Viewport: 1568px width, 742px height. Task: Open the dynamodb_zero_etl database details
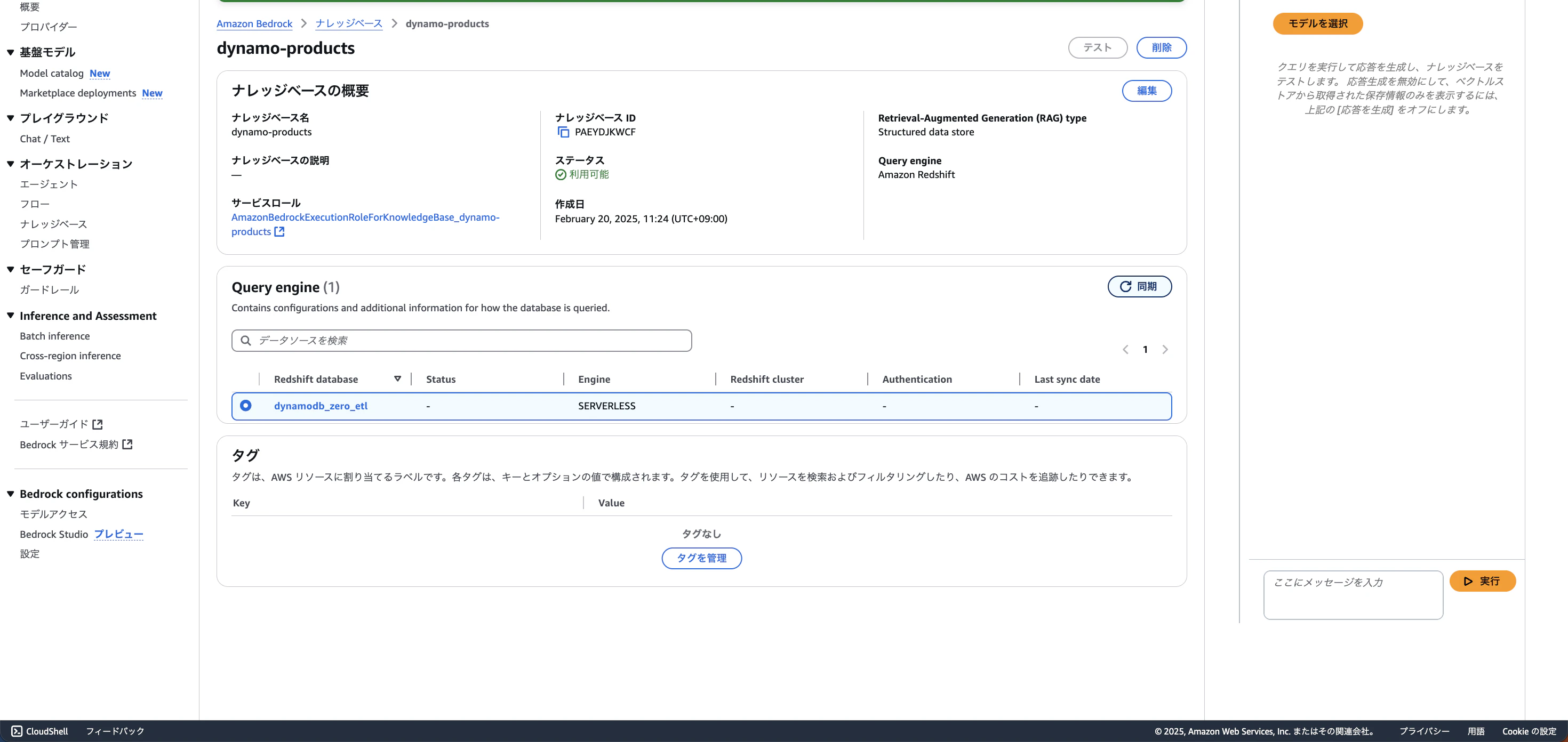point(322,405)
